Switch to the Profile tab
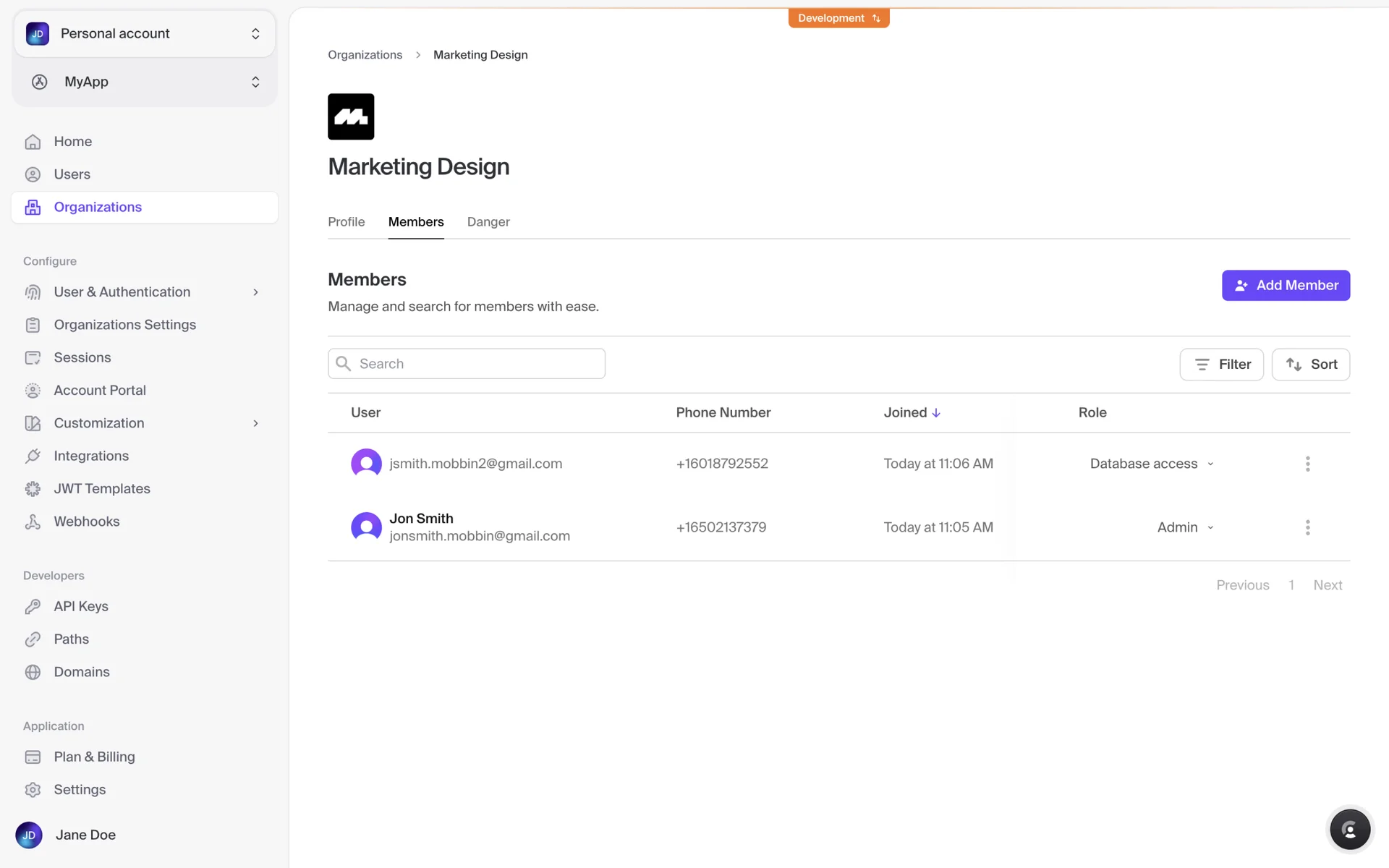The width and height of the screenshot is (1389, 868). [x=346, y=222]
